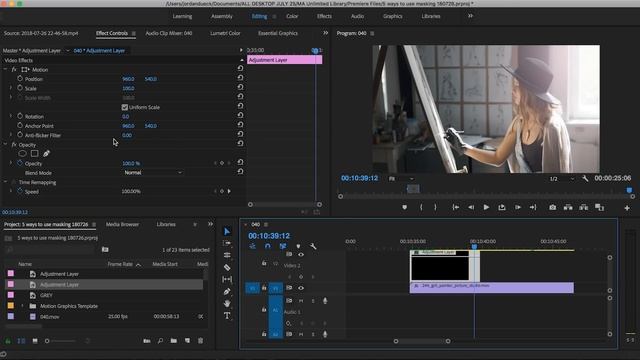
Task: Toggle Video 2 track output eye
Action: 301,254
